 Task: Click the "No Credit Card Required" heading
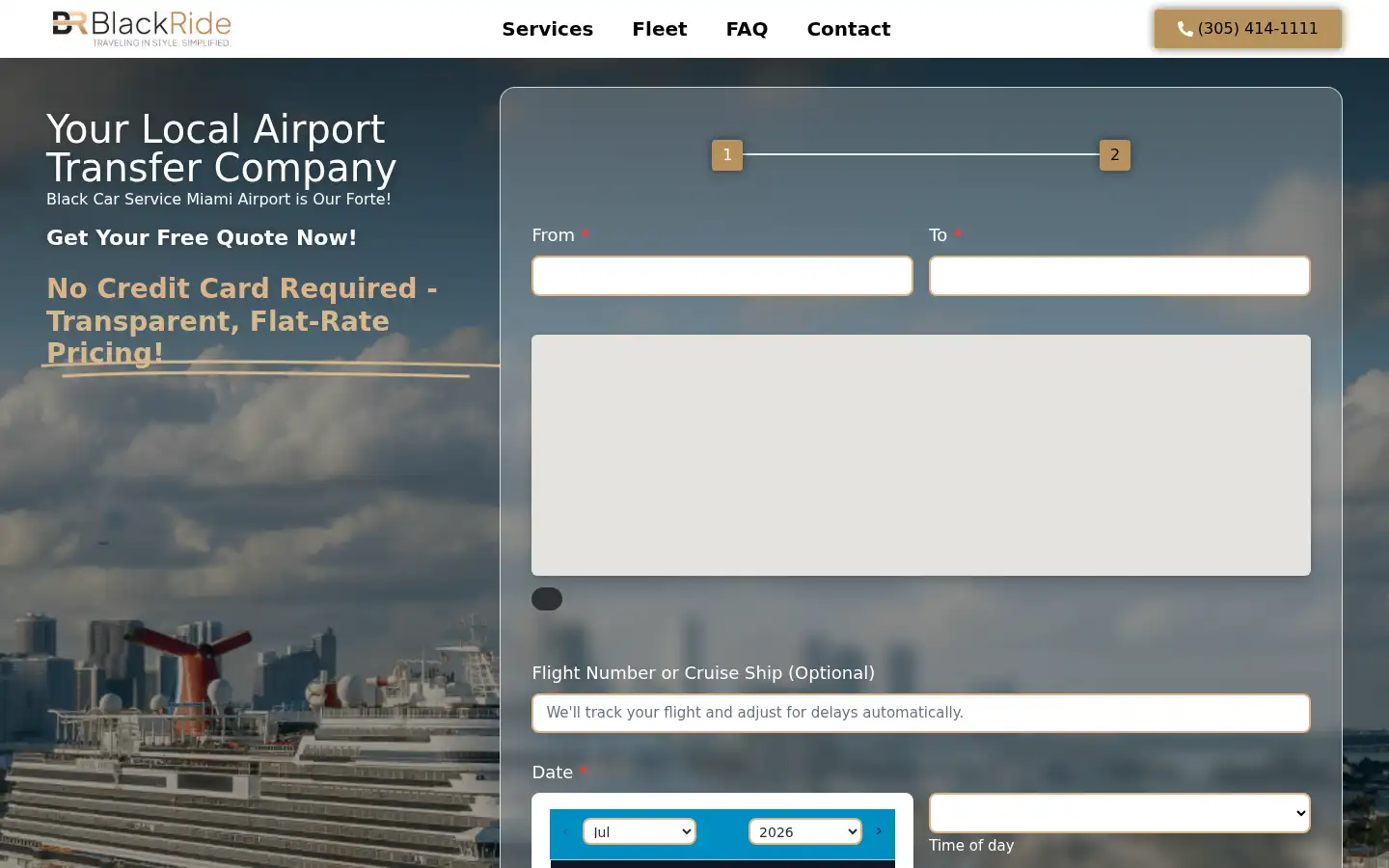click(x=241, y=320)
